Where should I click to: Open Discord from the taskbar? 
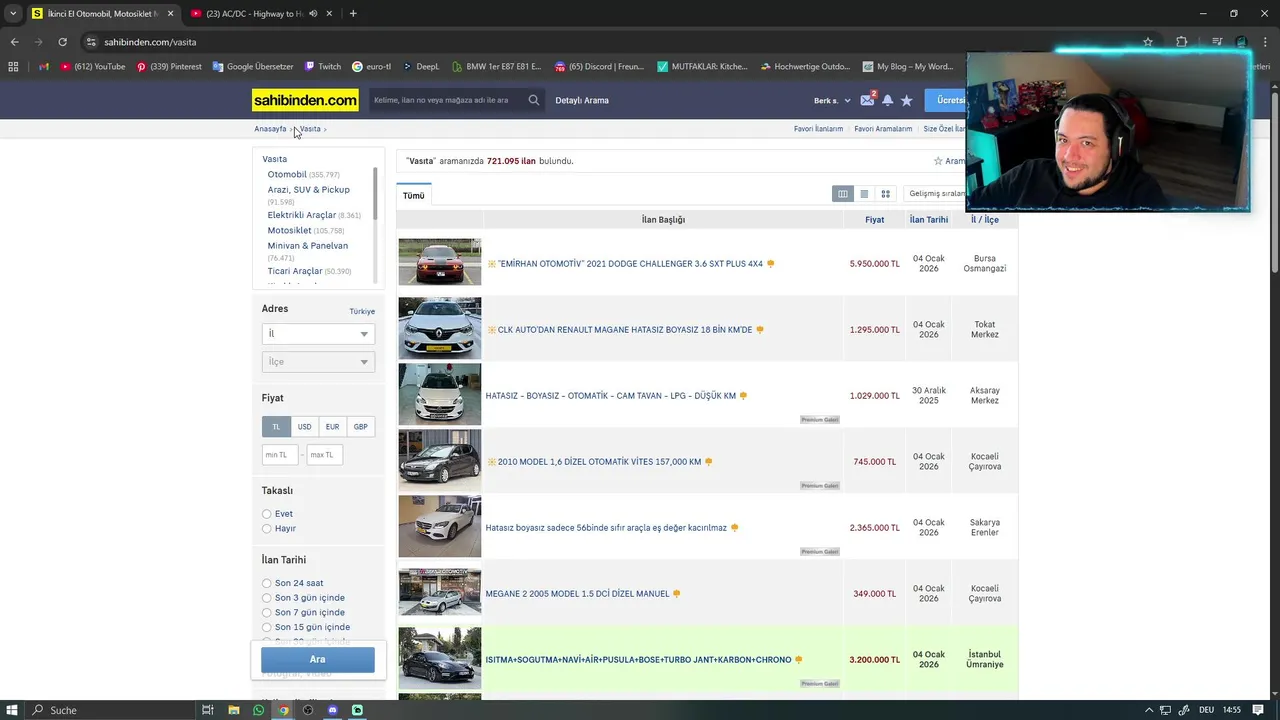click(333, 710)
